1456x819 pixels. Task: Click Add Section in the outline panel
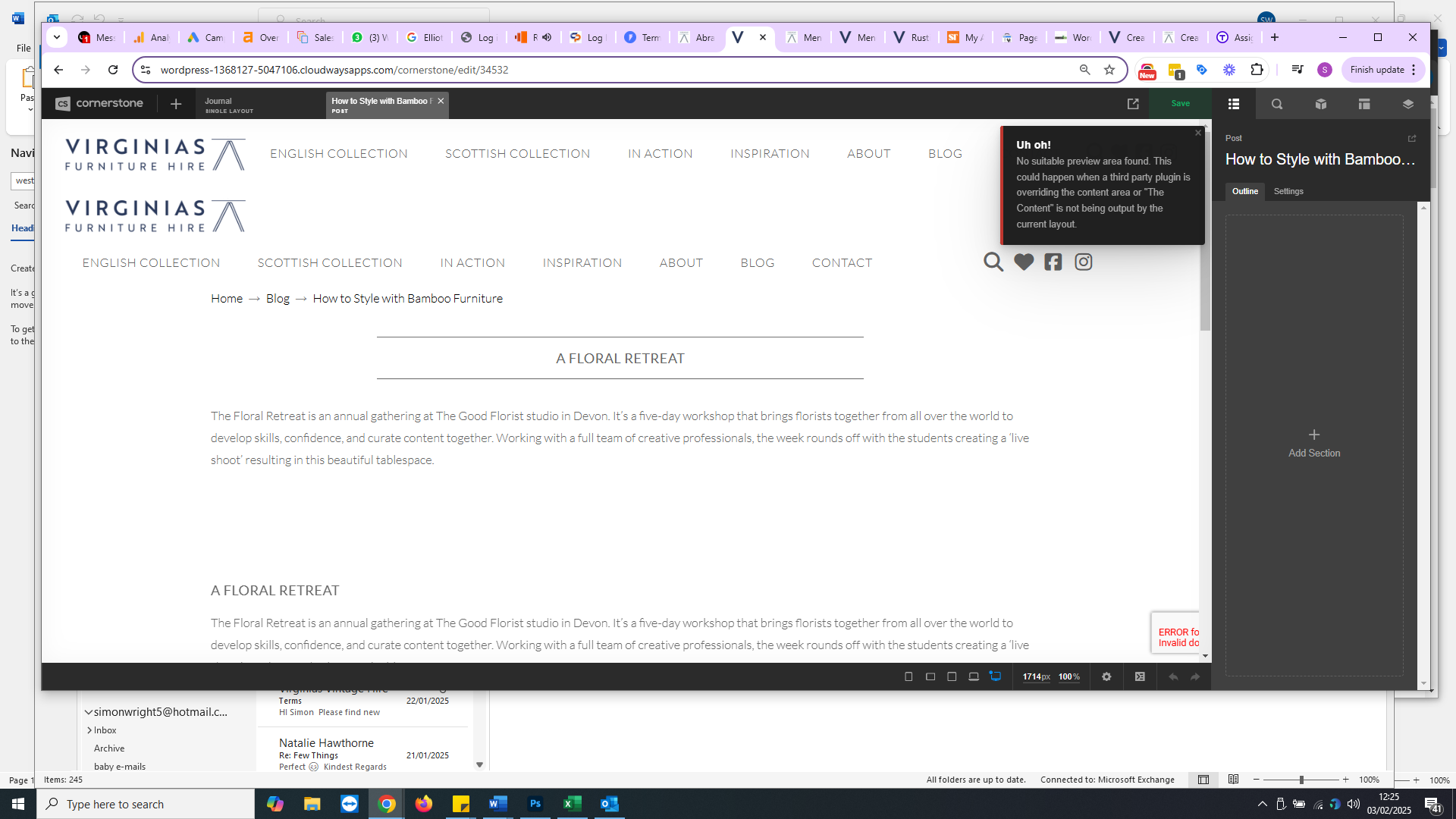click(1314, 443)
